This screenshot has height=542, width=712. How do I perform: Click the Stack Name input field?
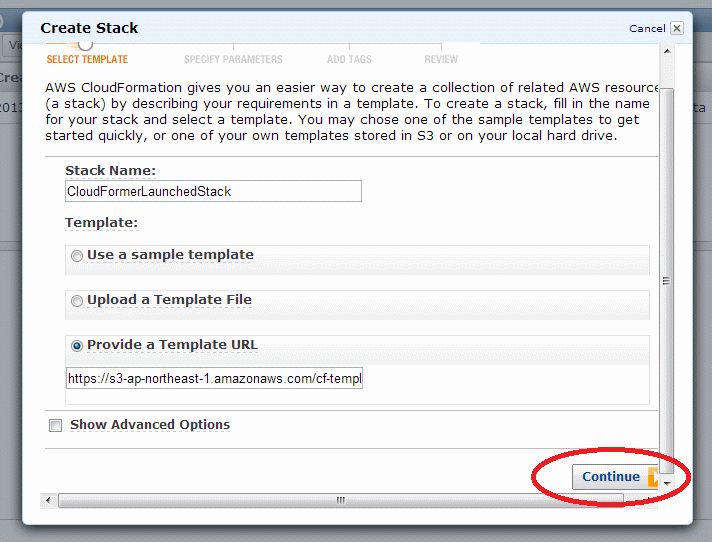point(213,191)
